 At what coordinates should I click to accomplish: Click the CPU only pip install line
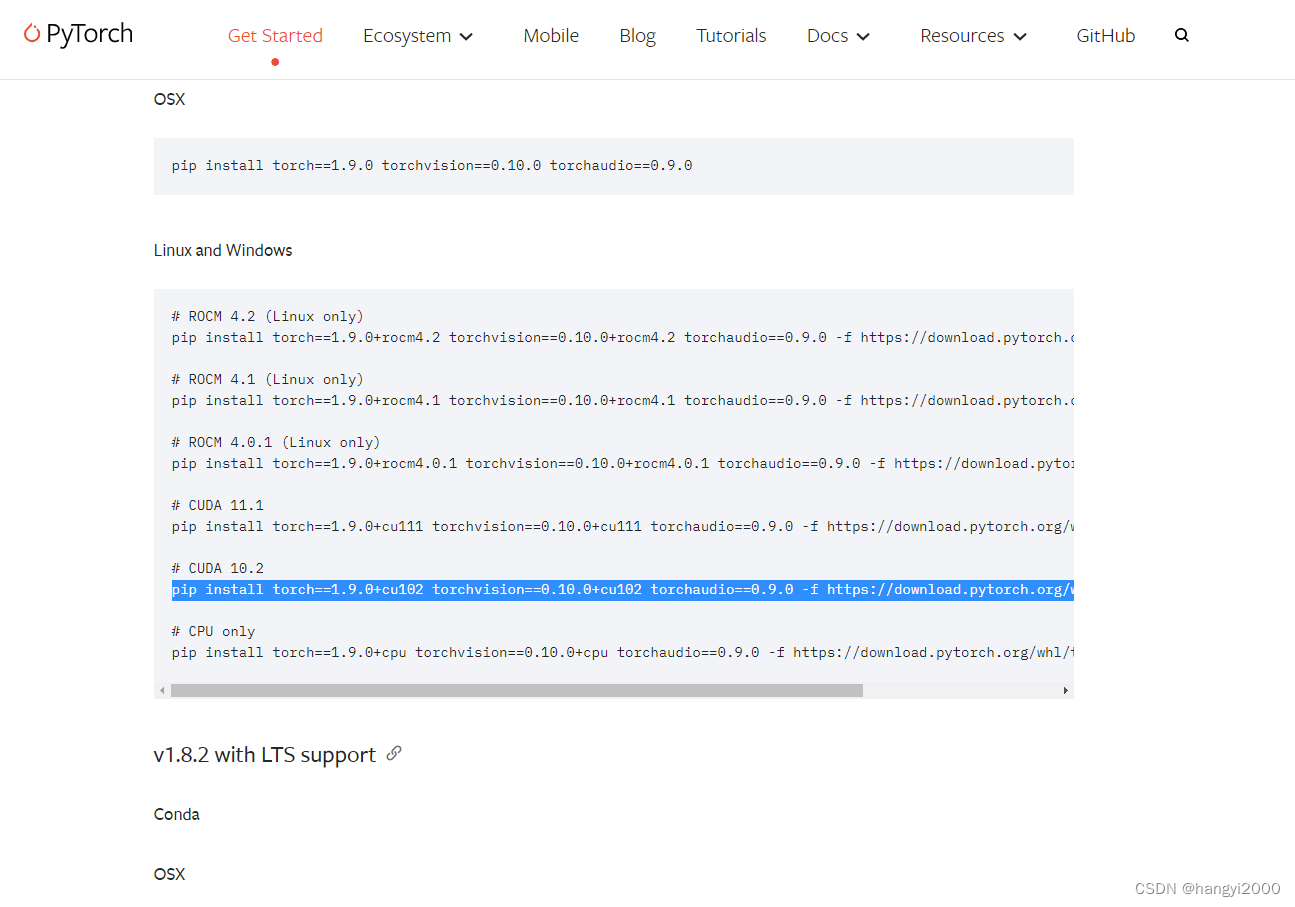pos(622,652)
